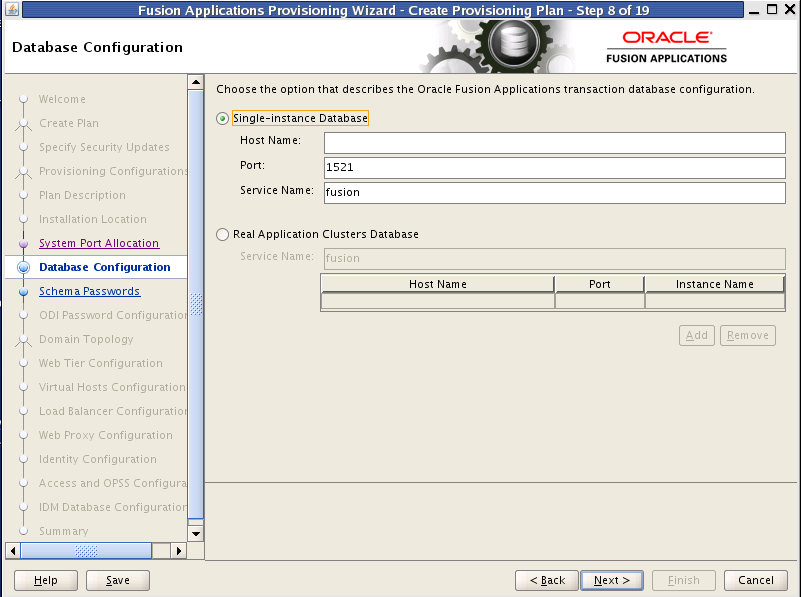The height and width of the screenshot is (597, 801).
Task: Select Database Configuration in step list
Action: 105,267
